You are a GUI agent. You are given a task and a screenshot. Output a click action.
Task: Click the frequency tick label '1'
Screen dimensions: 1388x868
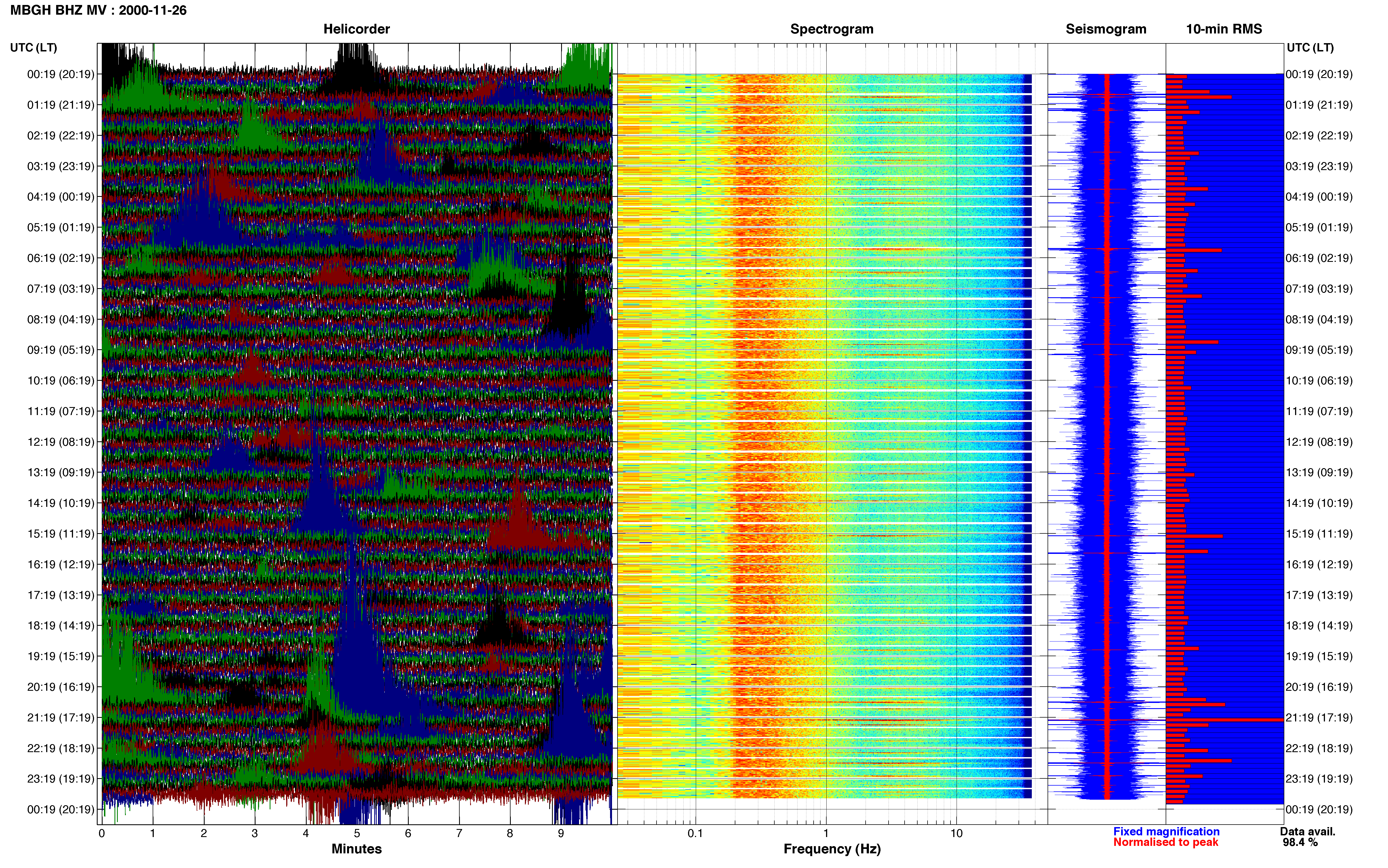826,833
